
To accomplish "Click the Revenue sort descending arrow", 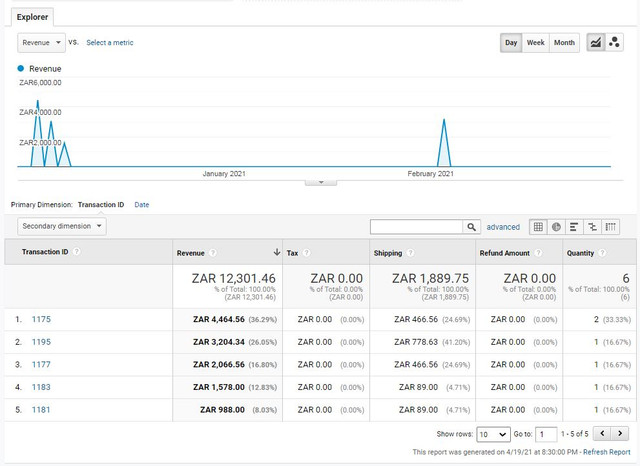I will 277,252.
